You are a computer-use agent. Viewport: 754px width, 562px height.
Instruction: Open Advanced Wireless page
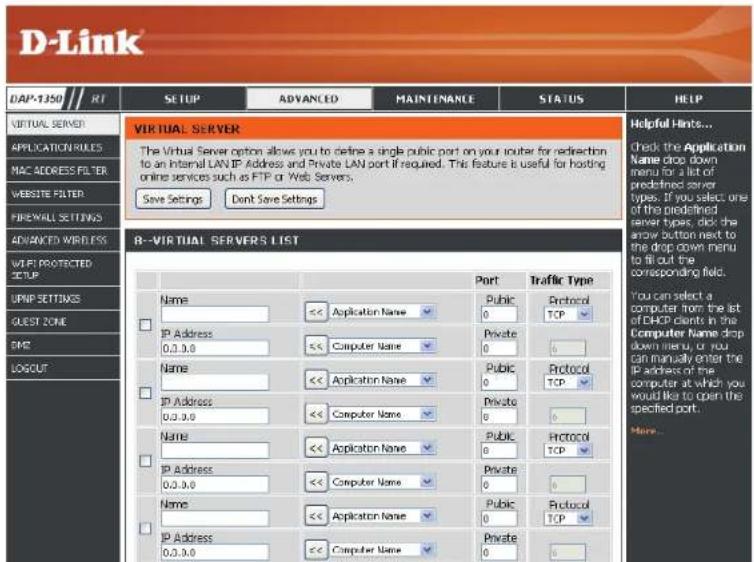click(x=63, y=240)
